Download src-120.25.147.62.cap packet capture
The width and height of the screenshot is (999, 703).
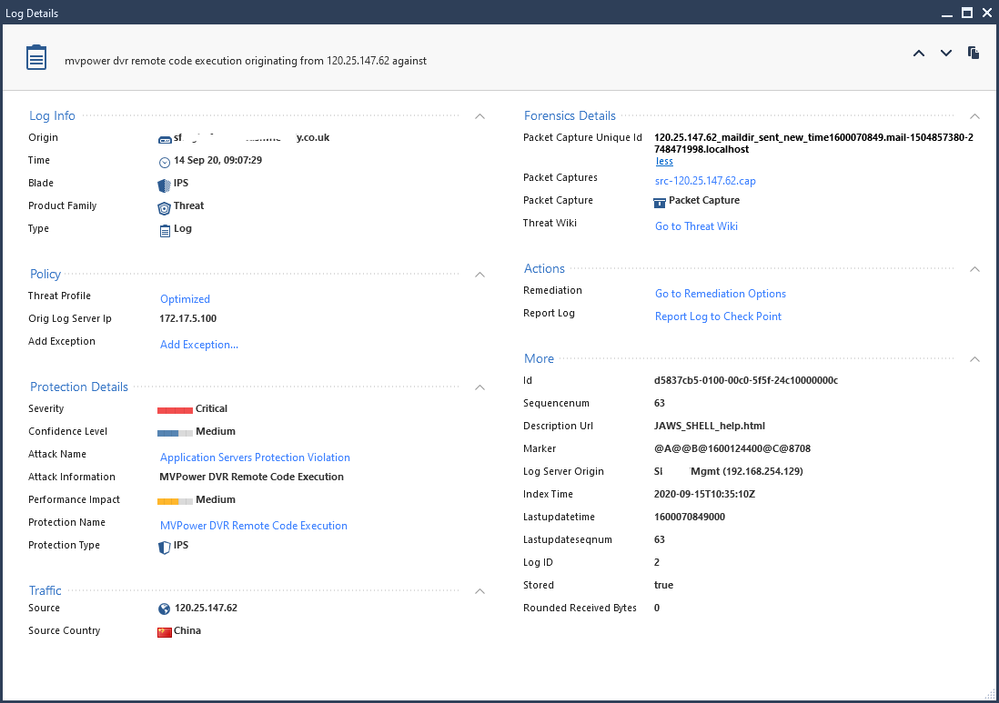coord(705,181)
